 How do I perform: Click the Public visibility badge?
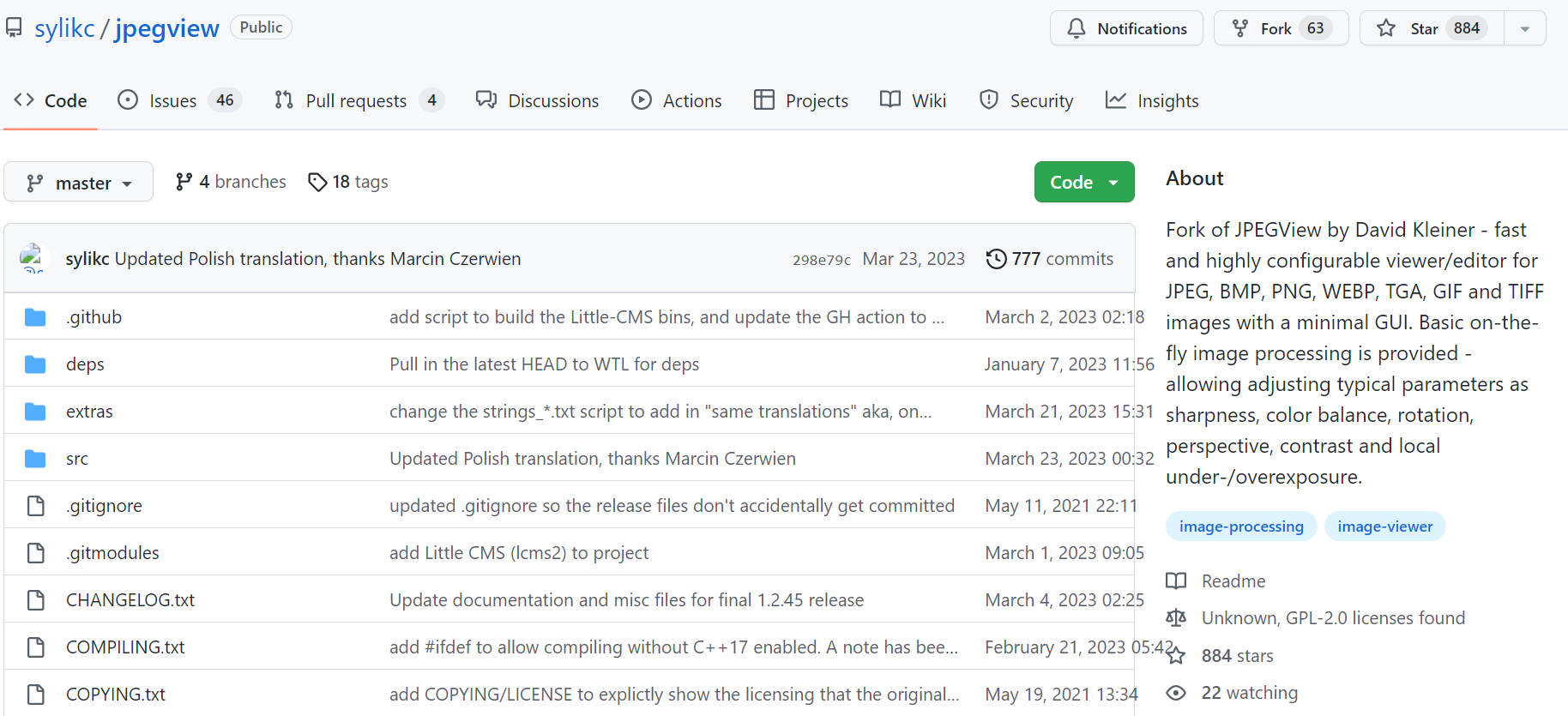261,27
